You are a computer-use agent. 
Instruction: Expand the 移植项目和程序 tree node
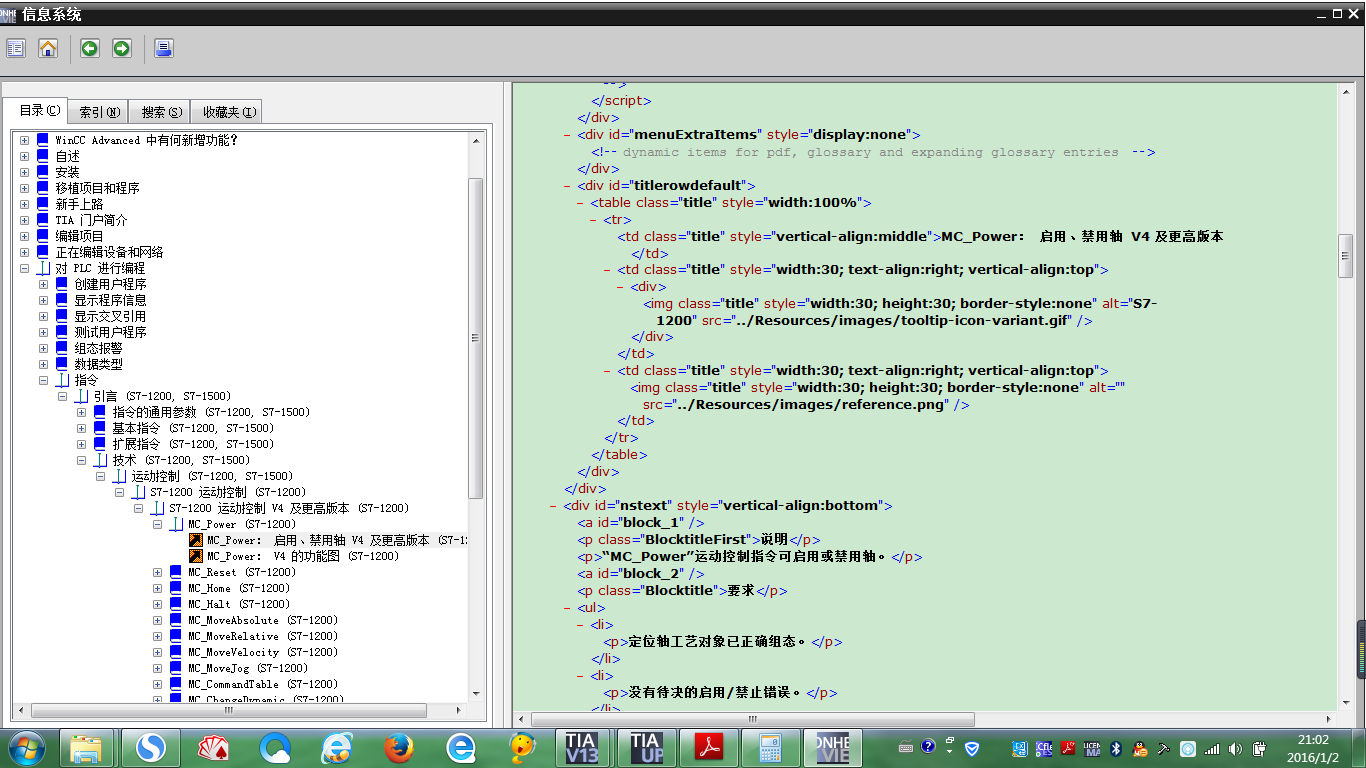pyautogui.click(x=25, y=188)
